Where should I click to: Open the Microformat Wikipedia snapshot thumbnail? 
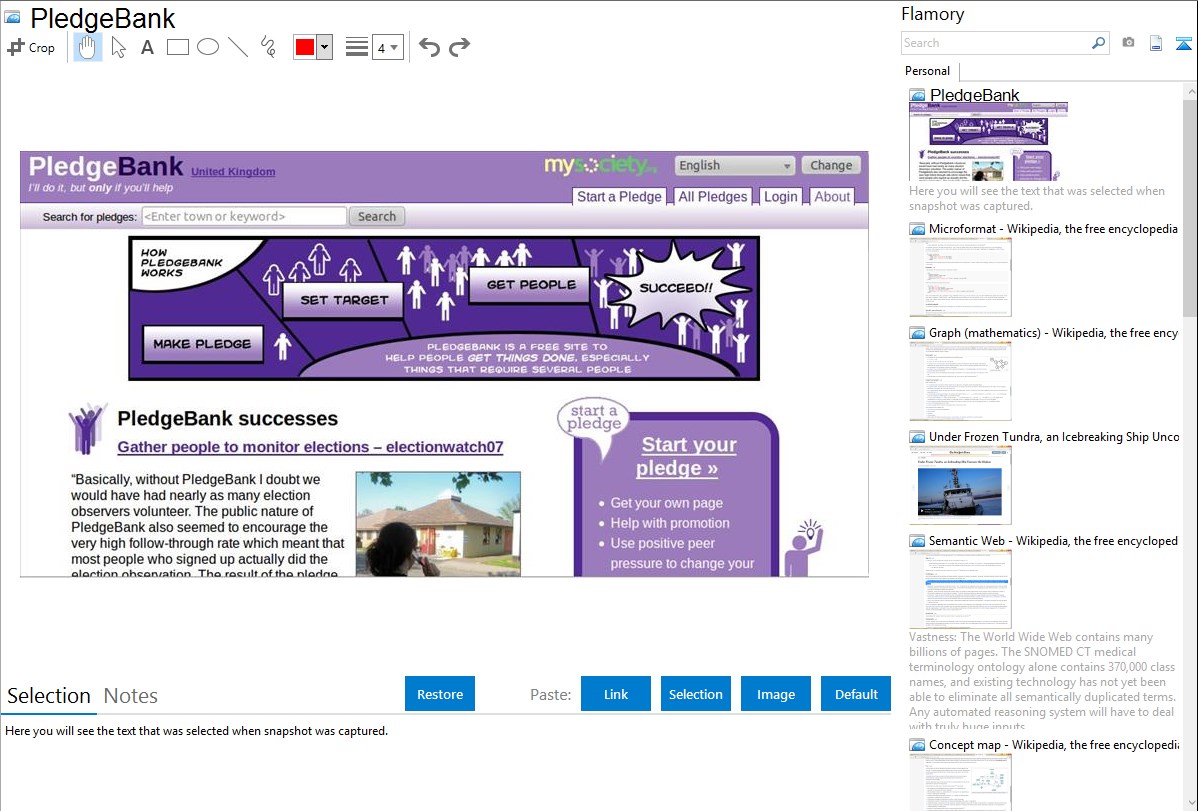click(x=960, y=277)
